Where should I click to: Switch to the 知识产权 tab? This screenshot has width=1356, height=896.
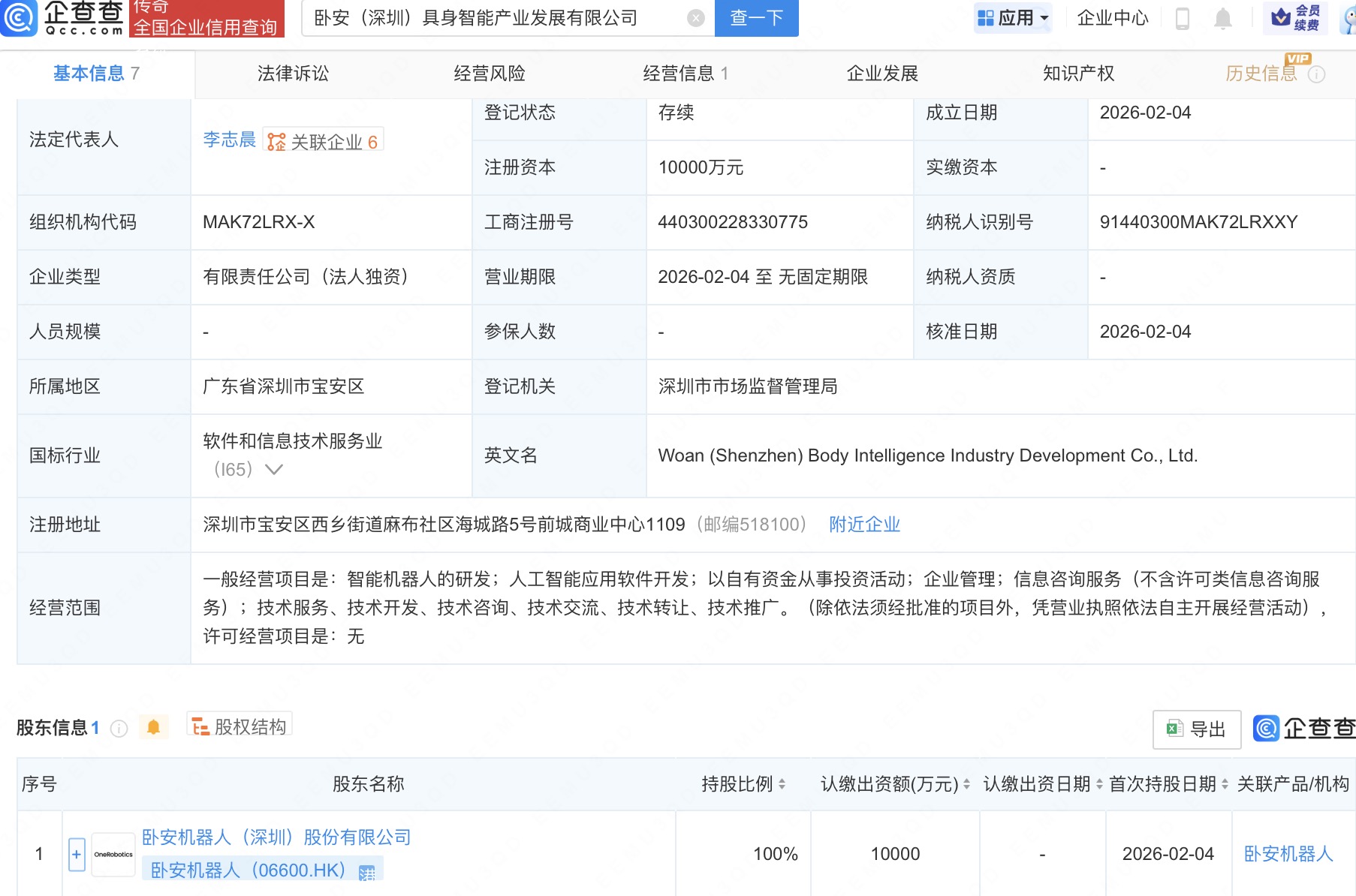pyautogui.click(x=1078, y=74)
